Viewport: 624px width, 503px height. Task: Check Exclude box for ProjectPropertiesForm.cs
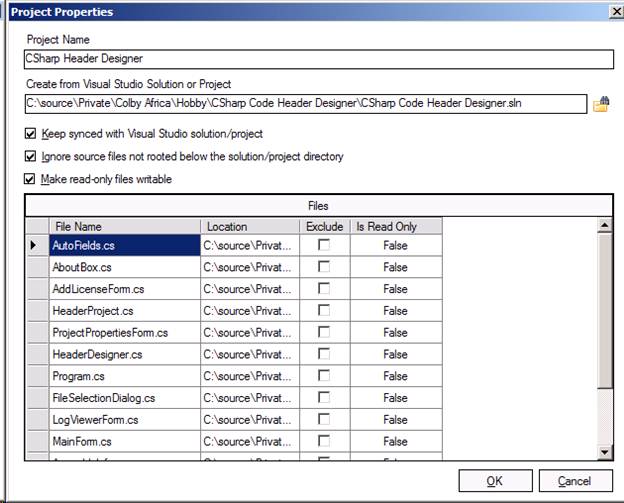pos(324,332)
